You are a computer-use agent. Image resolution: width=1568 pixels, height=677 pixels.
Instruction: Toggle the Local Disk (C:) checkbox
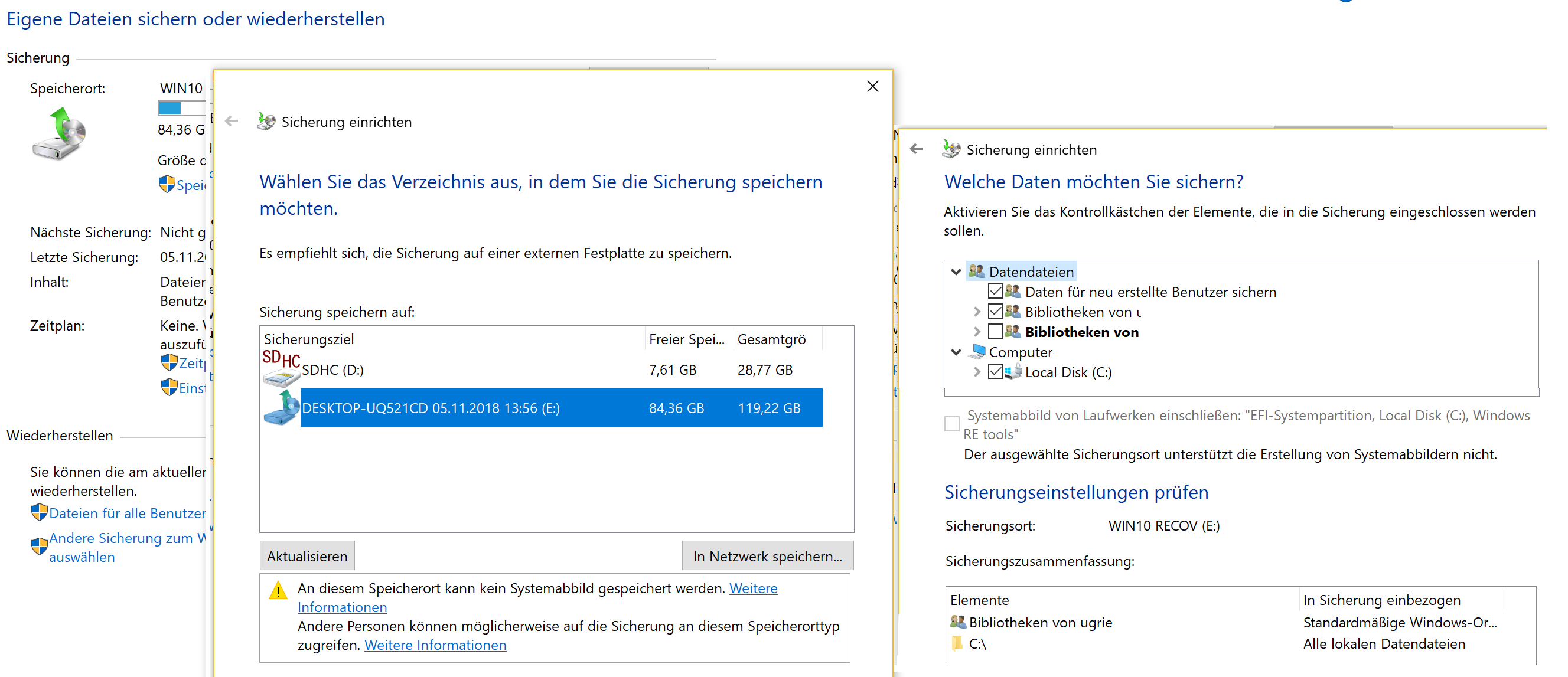[995, 372]
